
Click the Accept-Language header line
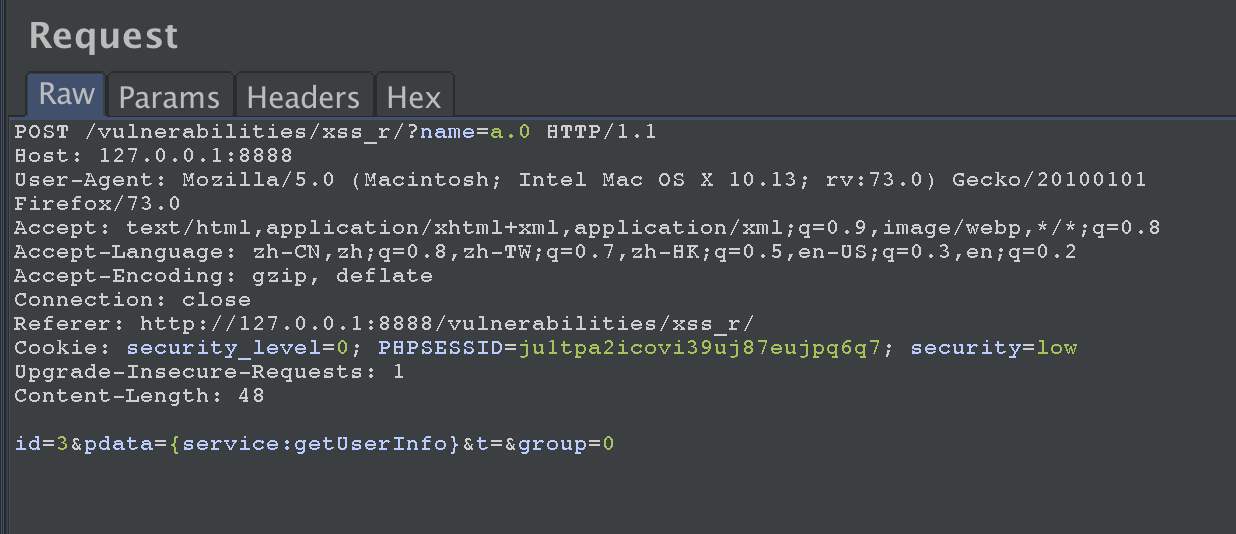(x=545, y=252)
